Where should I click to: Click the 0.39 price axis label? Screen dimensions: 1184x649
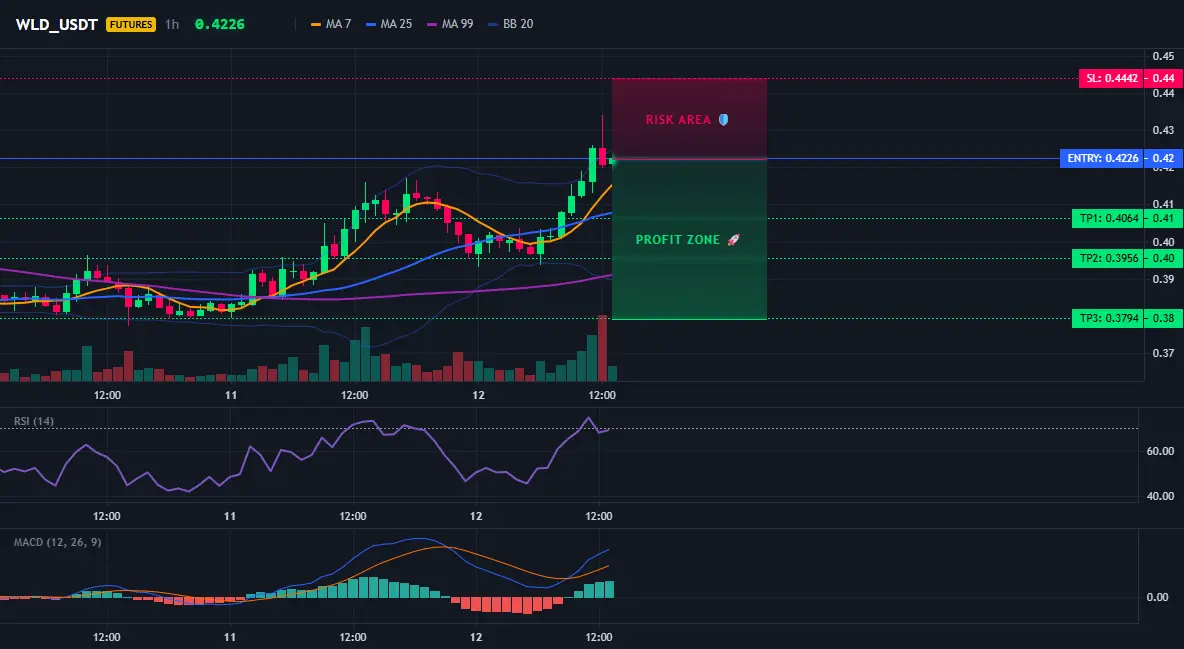(x=1163, y=279)
